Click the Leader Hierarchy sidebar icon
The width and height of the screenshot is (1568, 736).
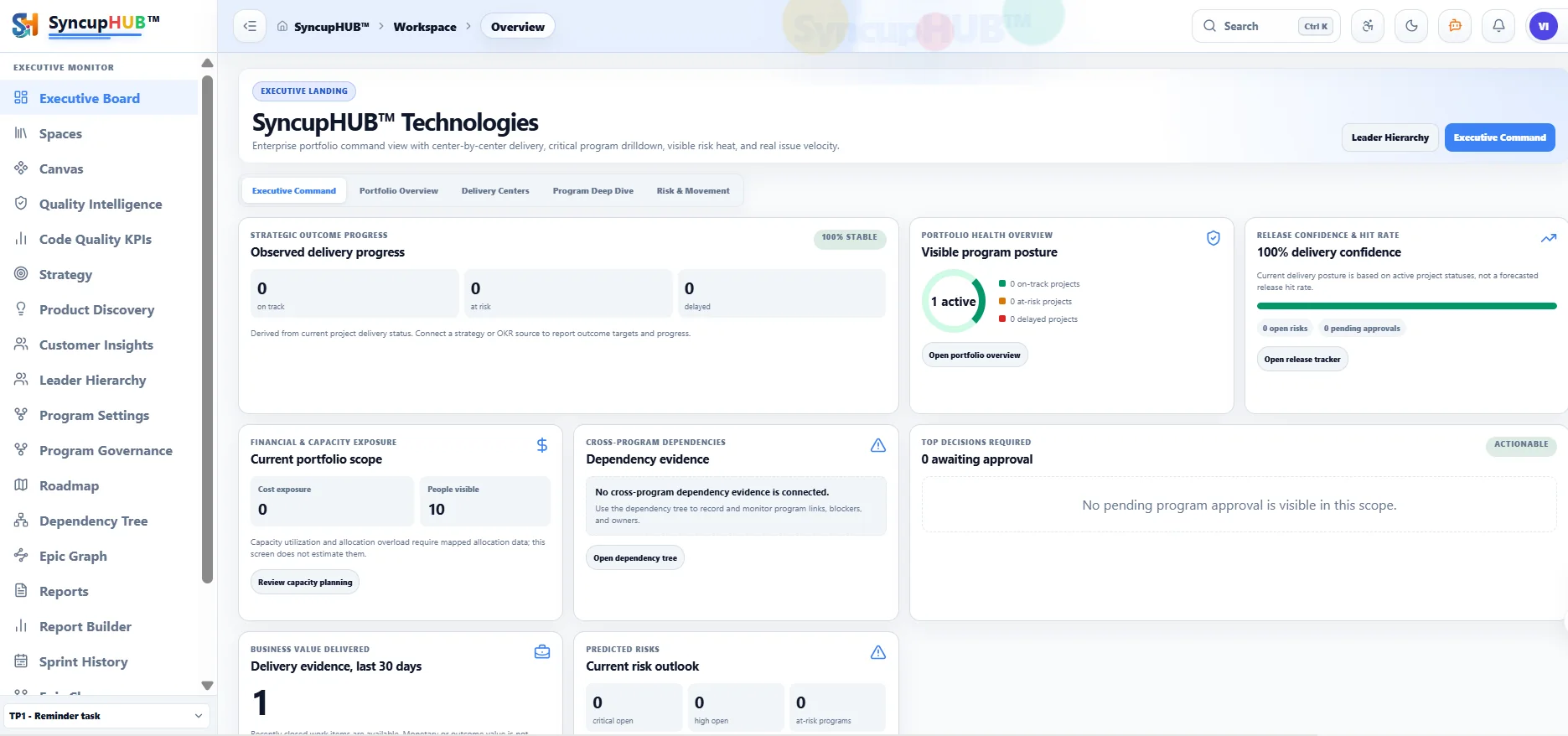click(21, 380)
